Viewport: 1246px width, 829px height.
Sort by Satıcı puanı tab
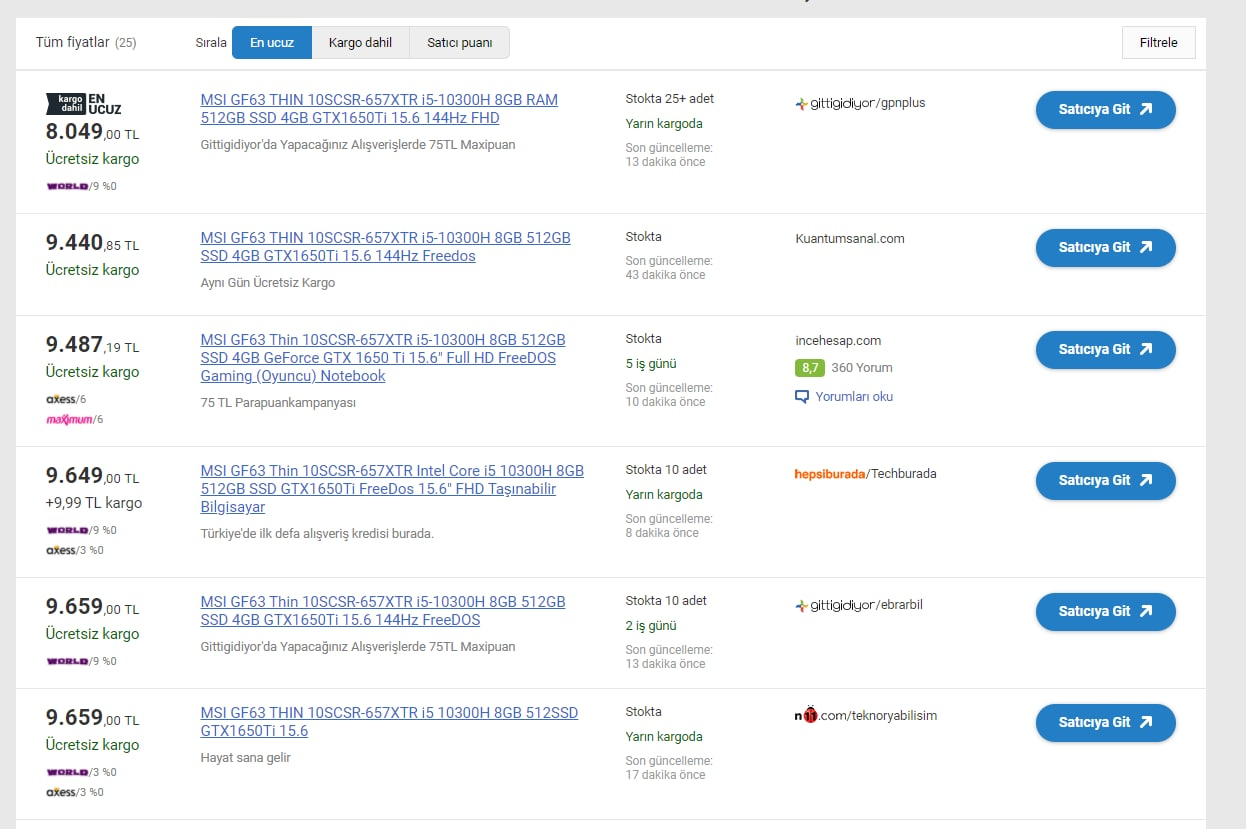(460, 43)
